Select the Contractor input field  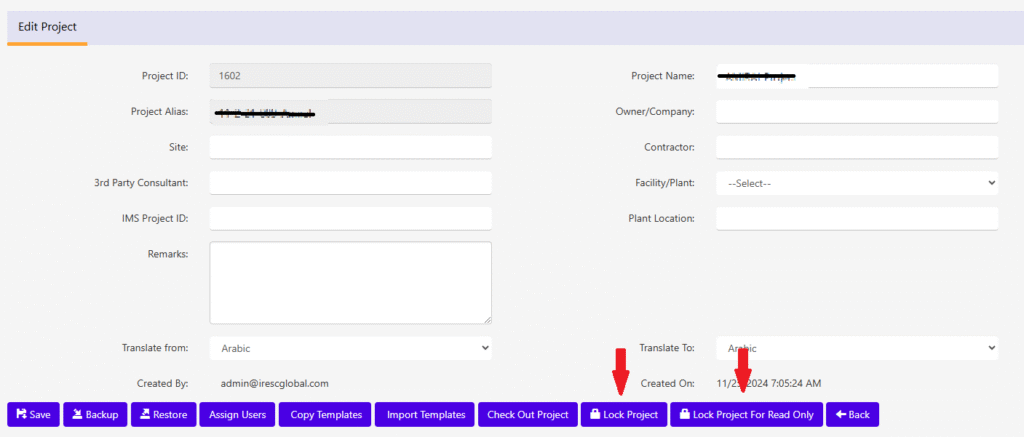[856, 147]
